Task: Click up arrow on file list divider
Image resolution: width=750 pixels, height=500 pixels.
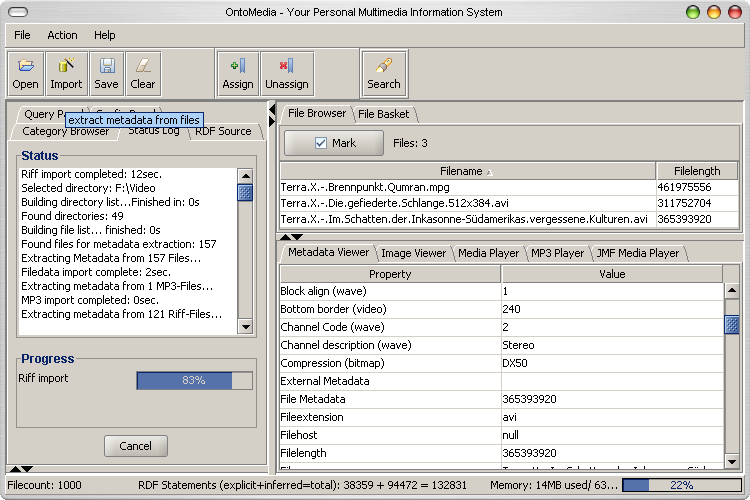Action: [x=286, y=237]
